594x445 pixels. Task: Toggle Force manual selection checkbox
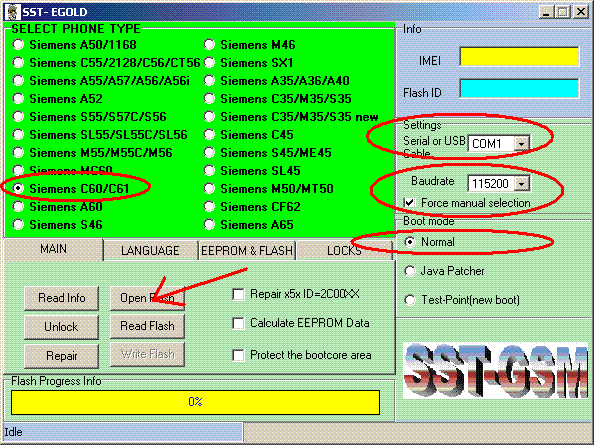coord(409,203)
